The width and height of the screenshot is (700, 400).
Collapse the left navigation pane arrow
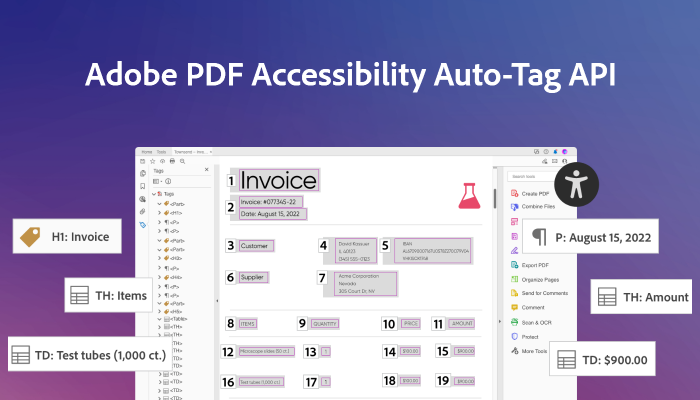(x=217, y=301)
